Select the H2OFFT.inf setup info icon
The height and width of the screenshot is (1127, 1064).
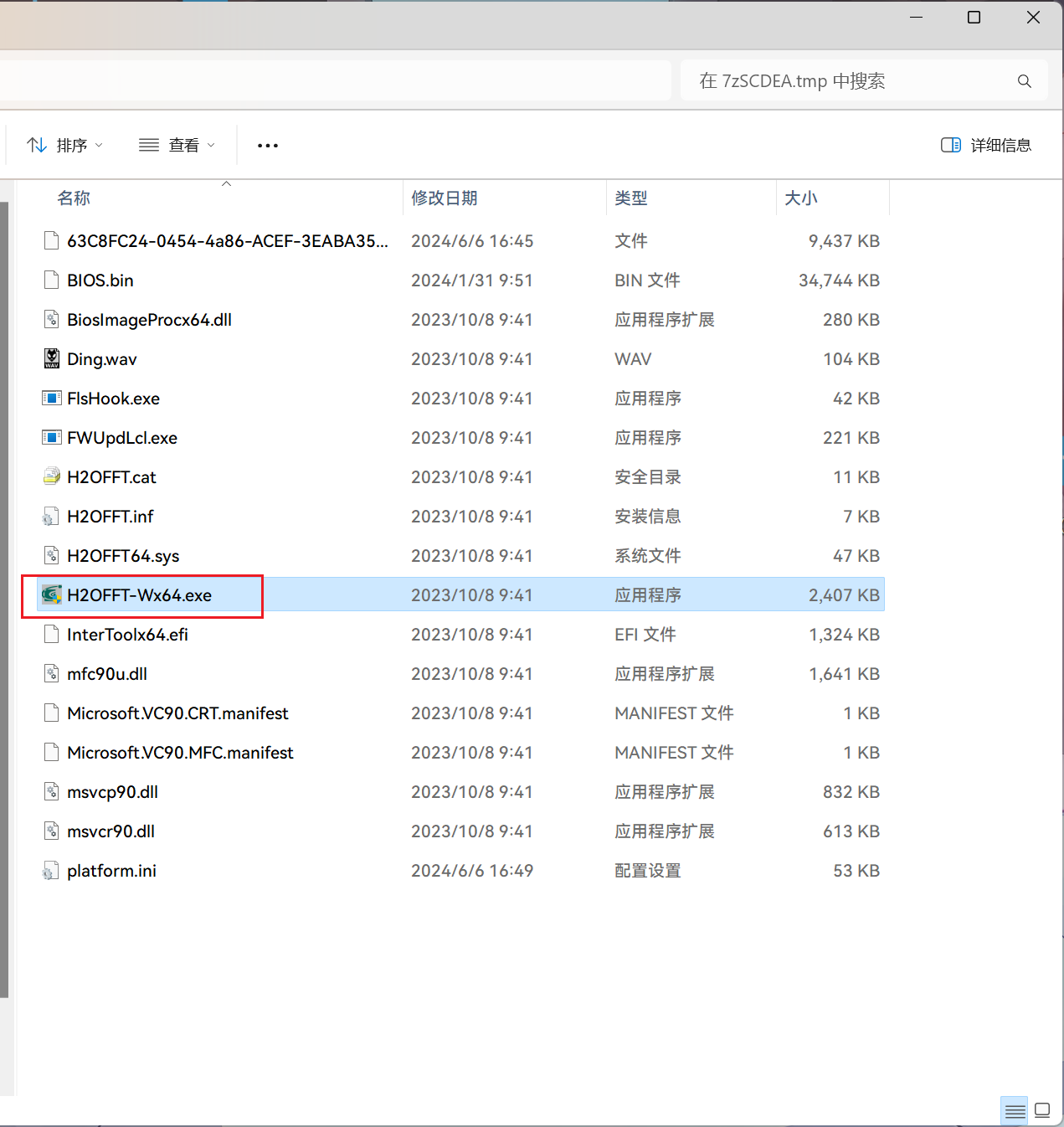[x=52, y=517]
